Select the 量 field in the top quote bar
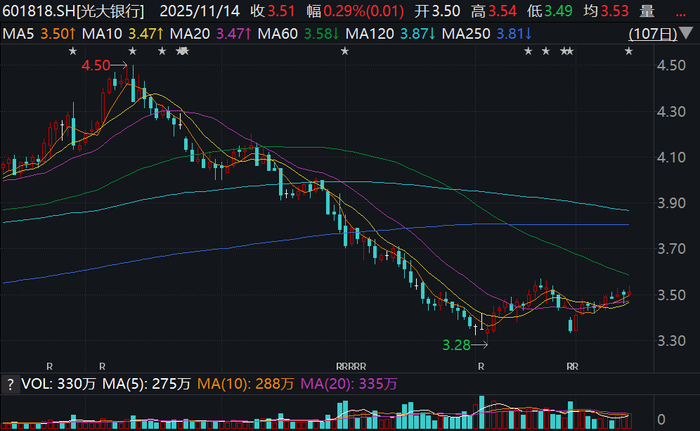700x431 pixels. point(647,11)
